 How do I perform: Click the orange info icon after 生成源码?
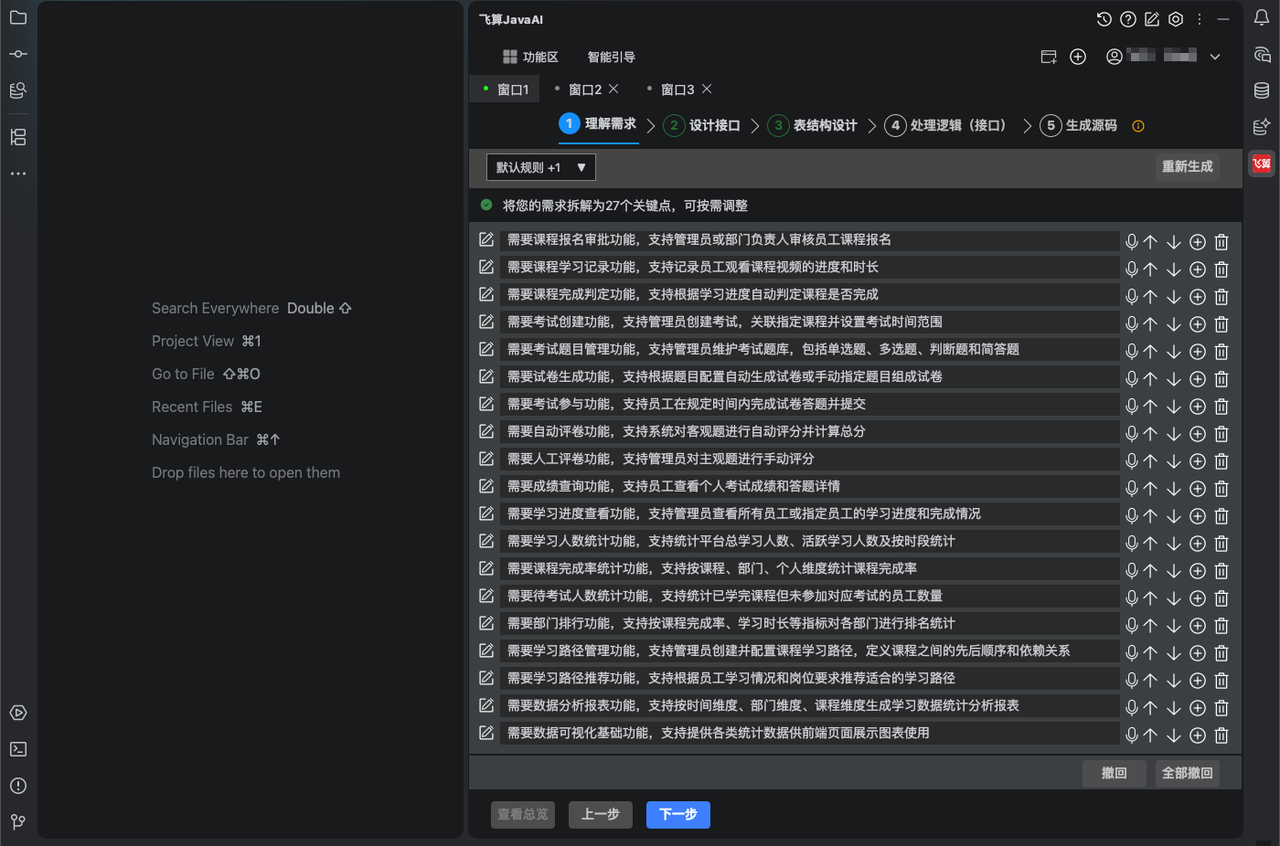[x=1138, y=126]
